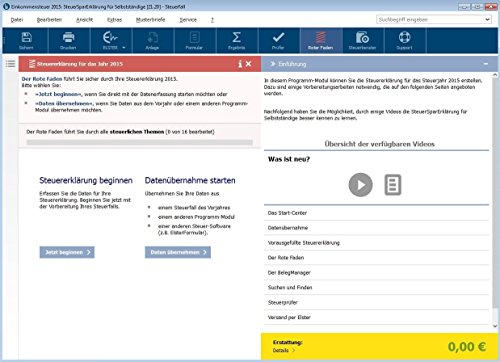Select Der BelegManager video entry
The image size is (500, 362).
tap(376, 273)
